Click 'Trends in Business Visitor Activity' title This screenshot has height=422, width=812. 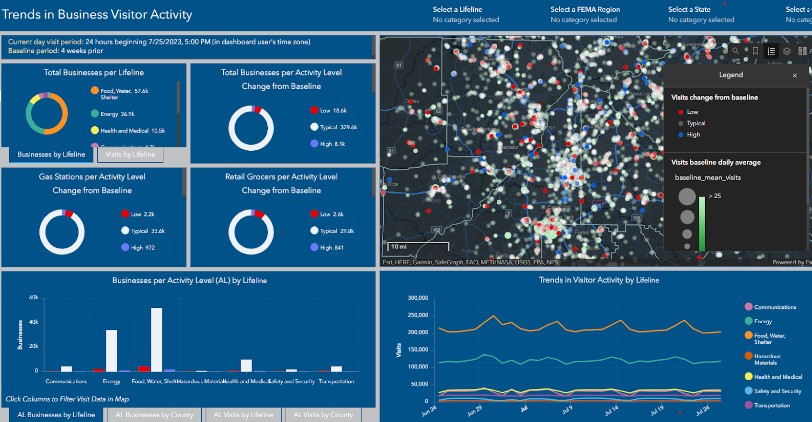click(x=97, y=14)
